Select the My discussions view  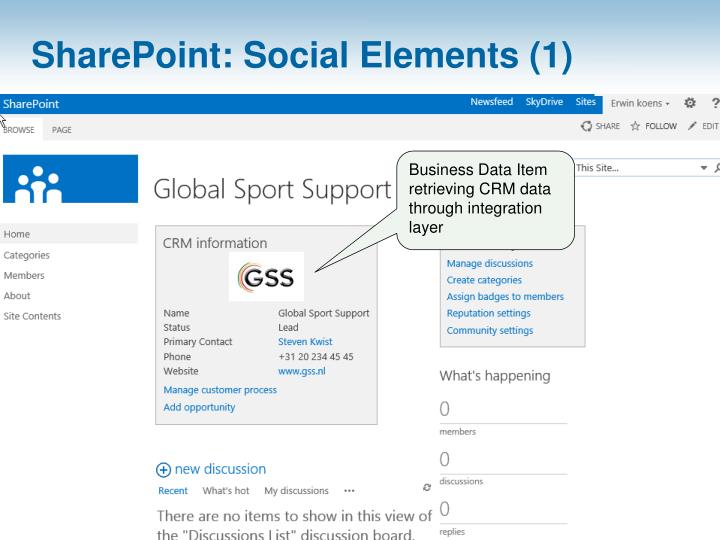[296, 491]
